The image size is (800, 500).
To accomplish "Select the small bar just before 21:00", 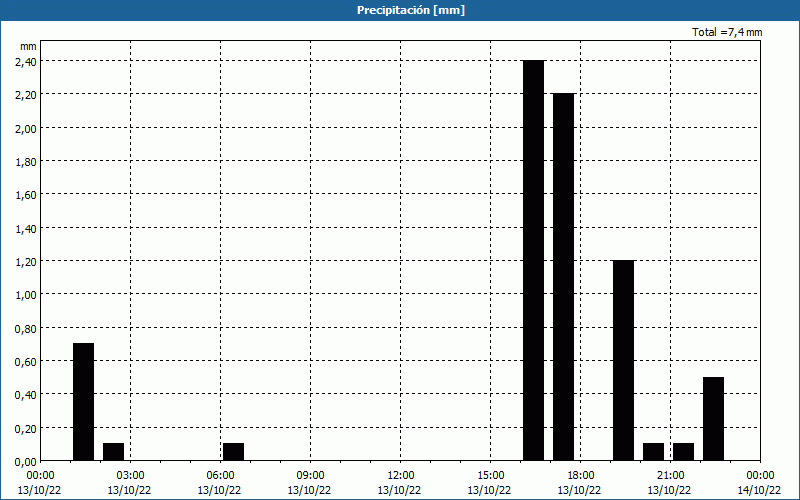I will click(x=654, y=452).
